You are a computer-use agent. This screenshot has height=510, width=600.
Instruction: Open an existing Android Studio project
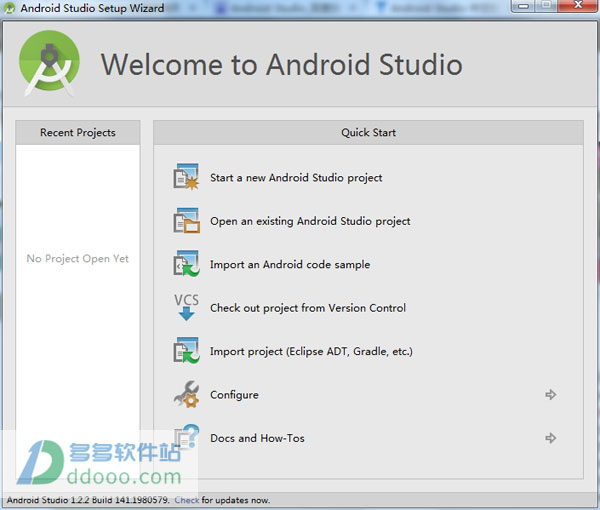(x=310, y=222)
